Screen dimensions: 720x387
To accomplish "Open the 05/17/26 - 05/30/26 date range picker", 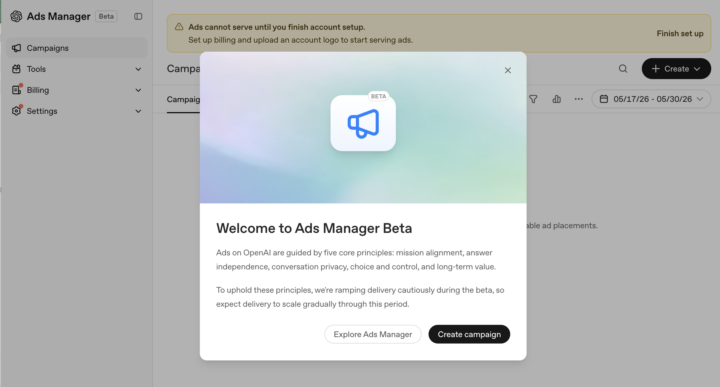I will coord(651,99).
